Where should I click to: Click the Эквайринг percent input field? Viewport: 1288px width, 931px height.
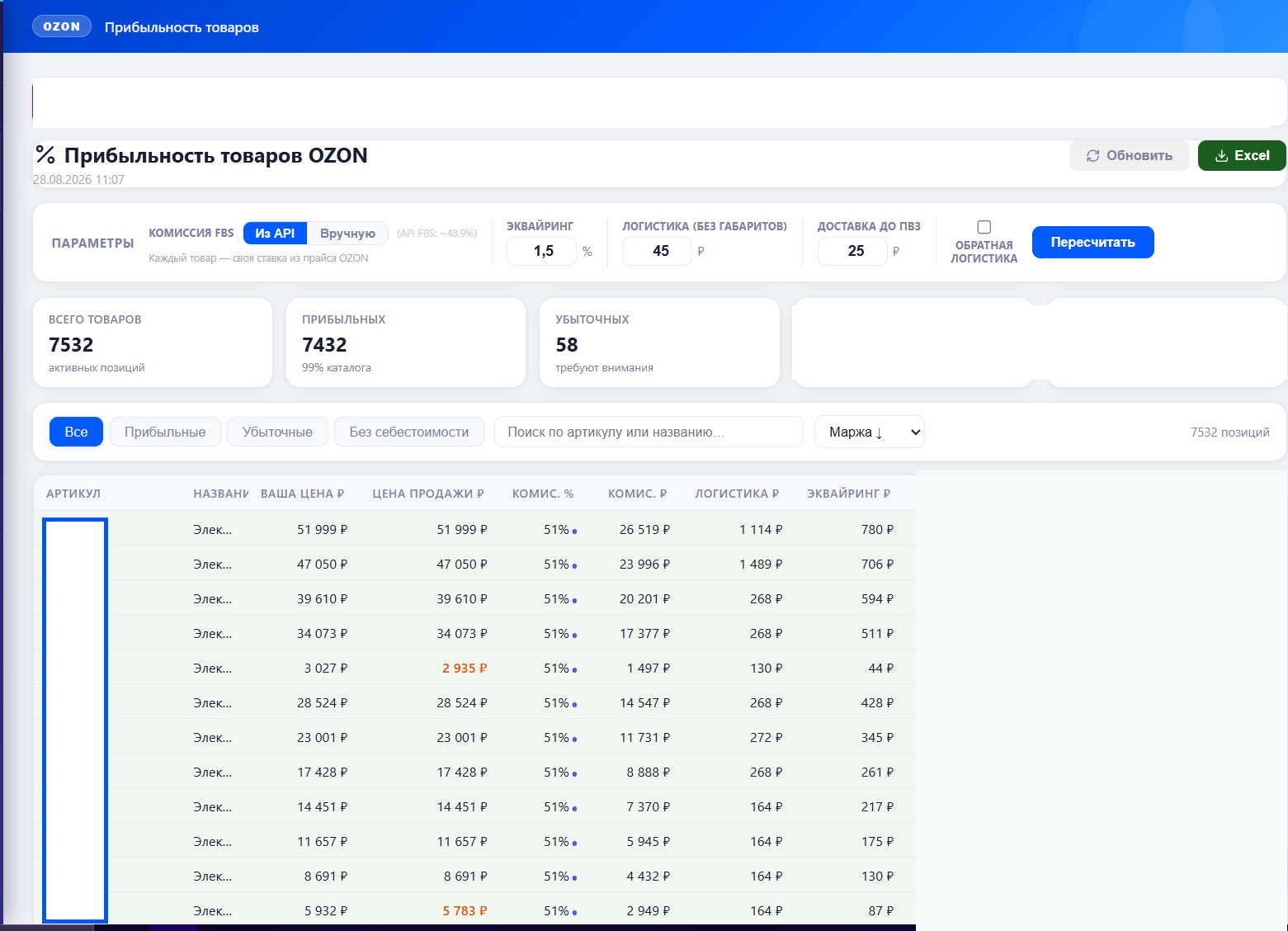tap(542, 251)
